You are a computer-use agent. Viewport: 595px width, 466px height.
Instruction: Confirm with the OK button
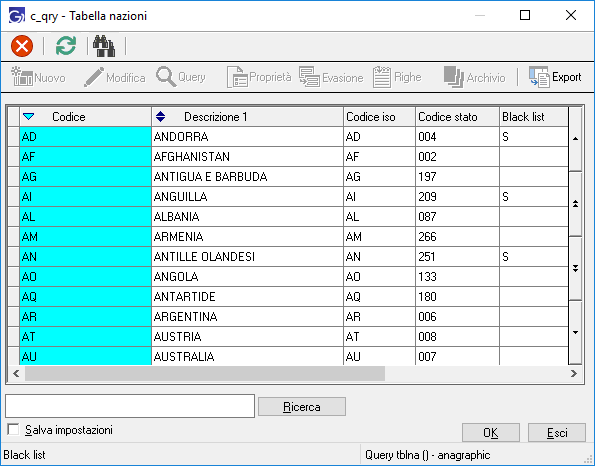(491, 433)
